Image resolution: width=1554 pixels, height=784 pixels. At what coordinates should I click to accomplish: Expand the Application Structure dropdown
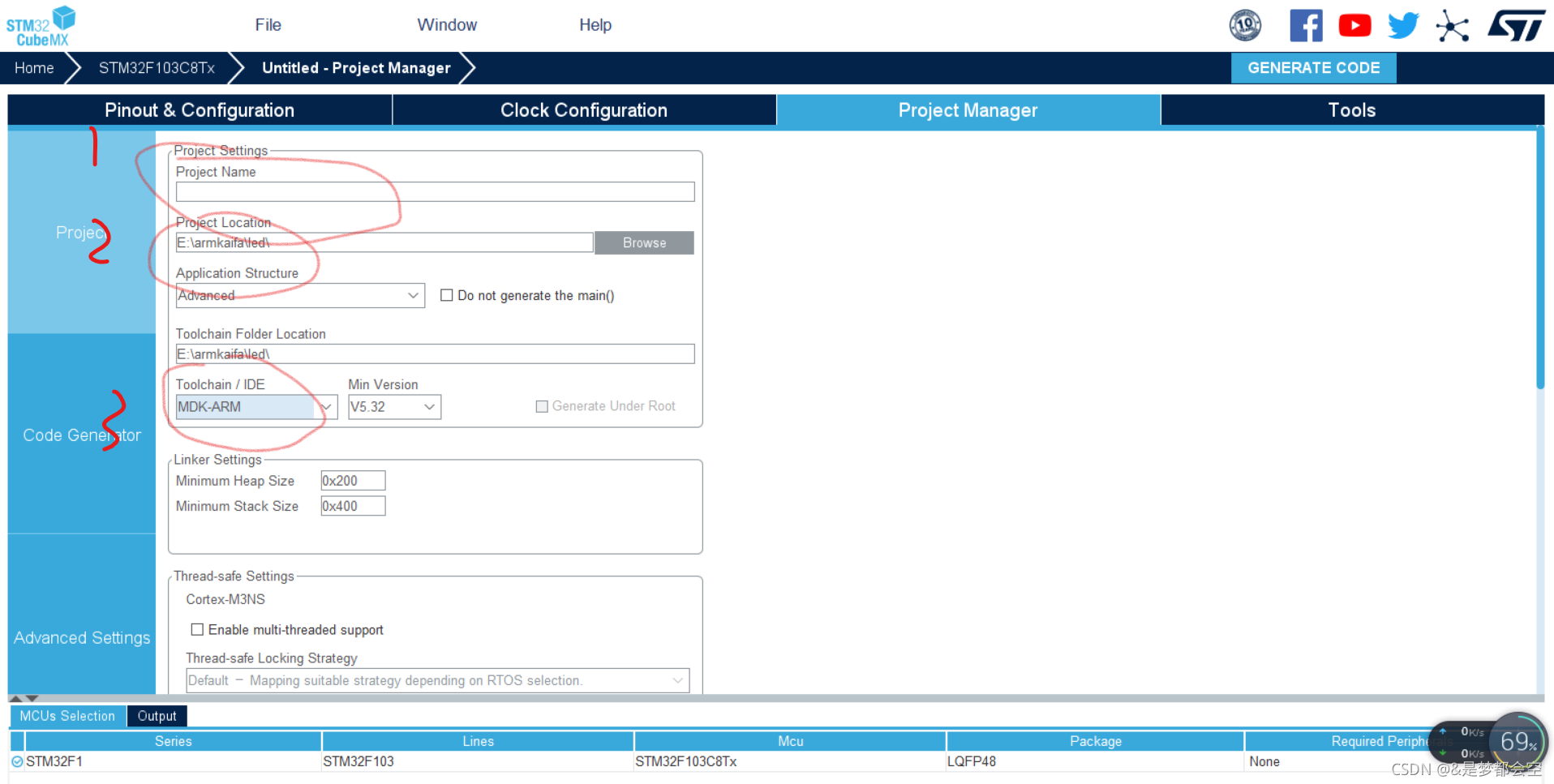pos(300,295)
